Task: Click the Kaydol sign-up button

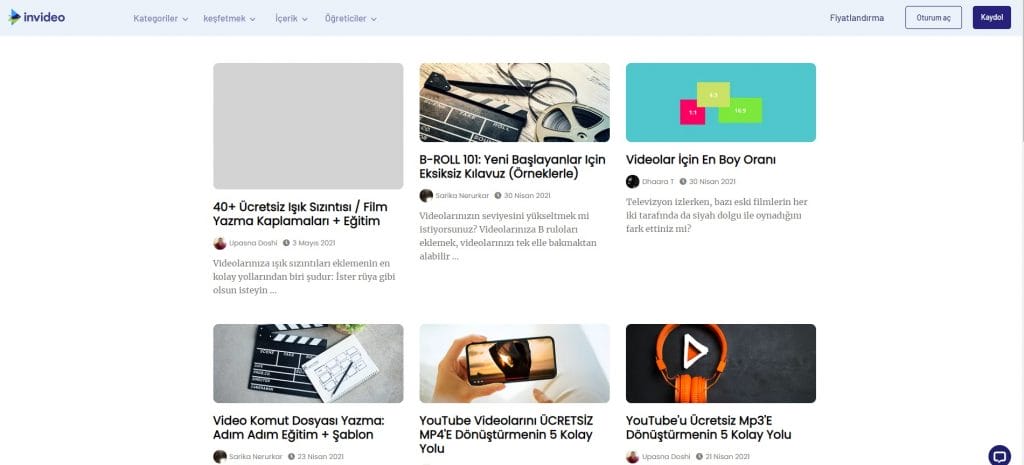Action: click(x=991, y=18)
